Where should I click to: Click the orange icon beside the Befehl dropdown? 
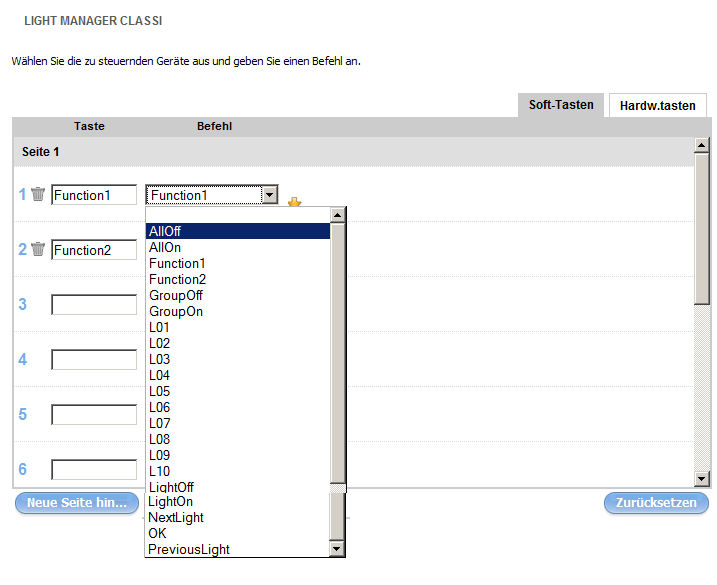pyautogui.click(x=294, y=202)
